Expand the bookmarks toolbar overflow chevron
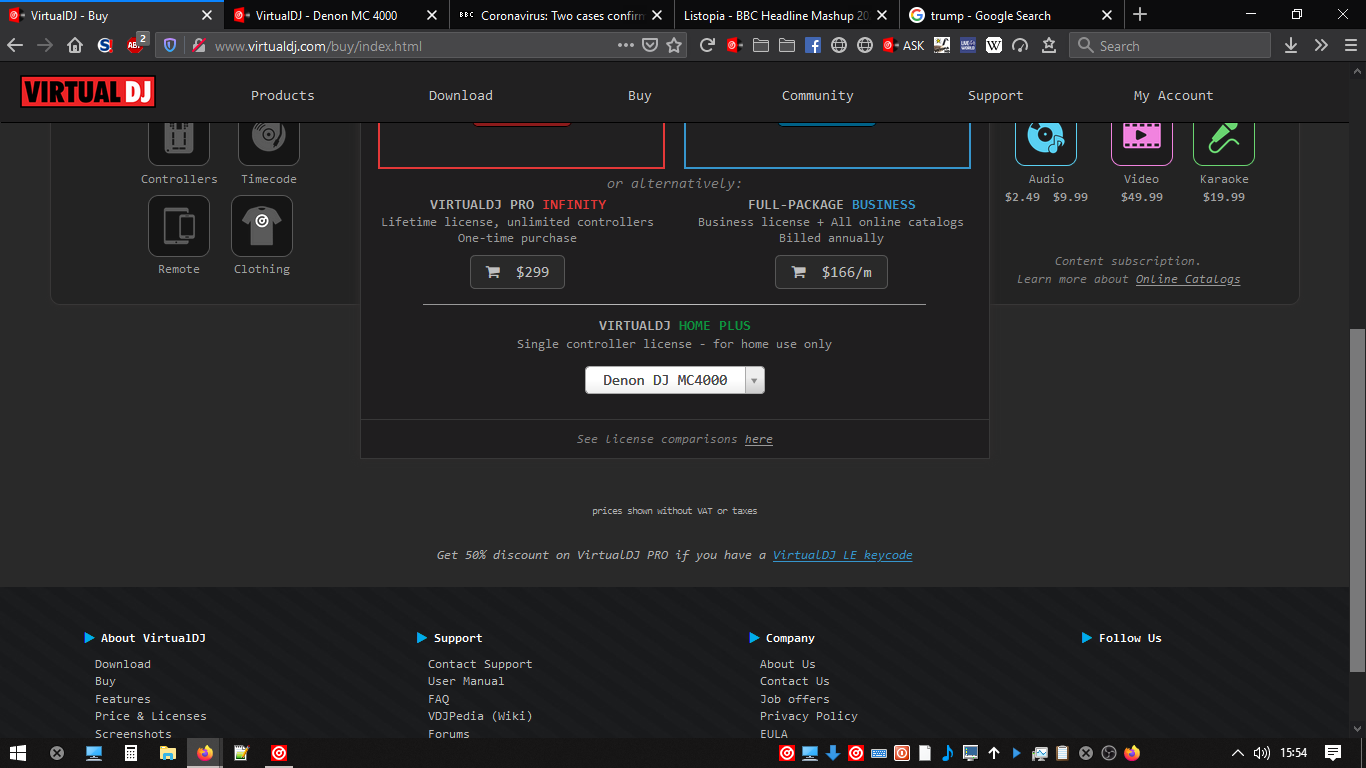This screenshot has height=768, width=1366. (x=1321, y=45)
